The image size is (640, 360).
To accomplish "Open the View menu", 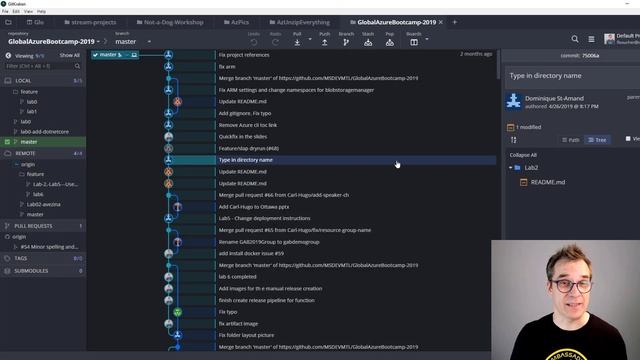I will click(28, 11).
